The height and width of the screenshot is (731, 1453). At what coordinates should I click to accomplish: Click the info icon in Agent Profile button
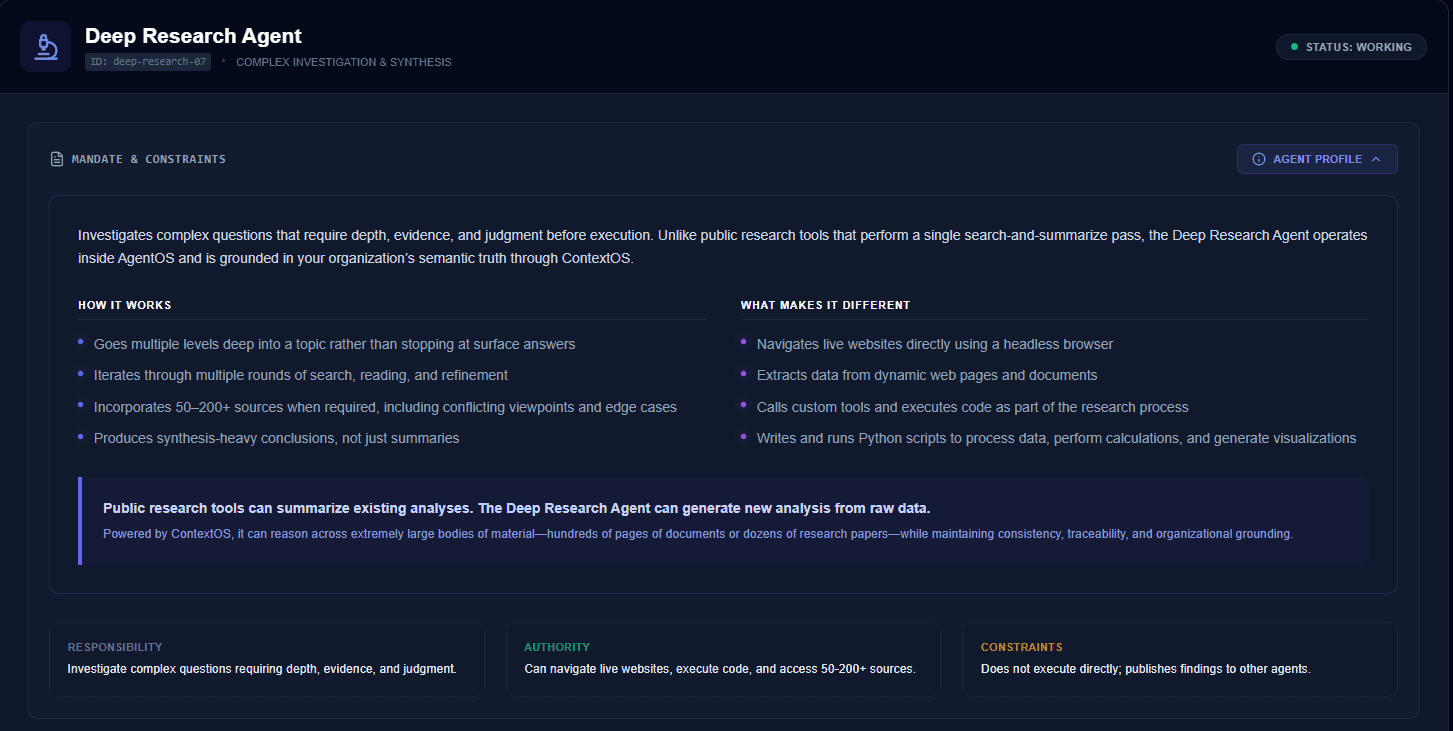tap(1259, 159)
